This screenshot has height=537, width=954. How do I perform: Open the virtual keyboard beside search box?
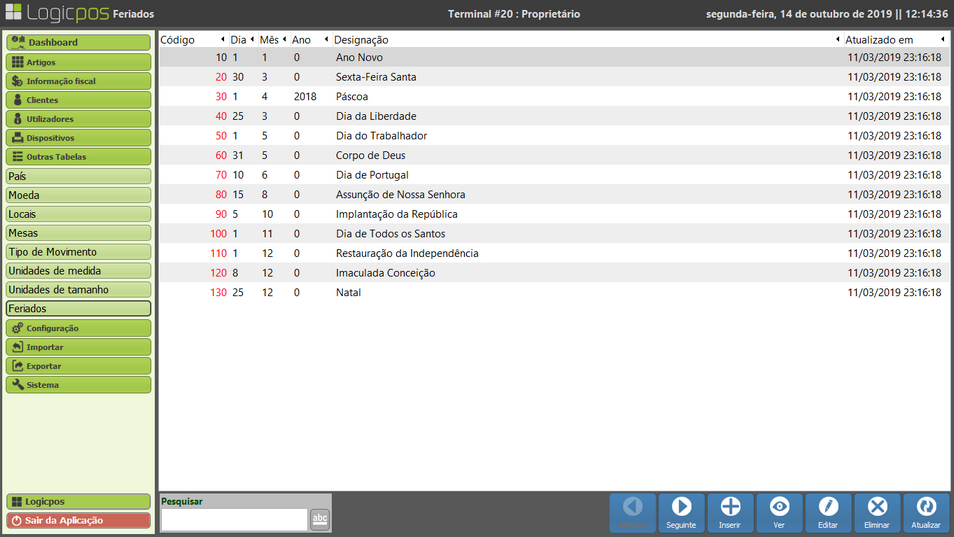point(320,519)
